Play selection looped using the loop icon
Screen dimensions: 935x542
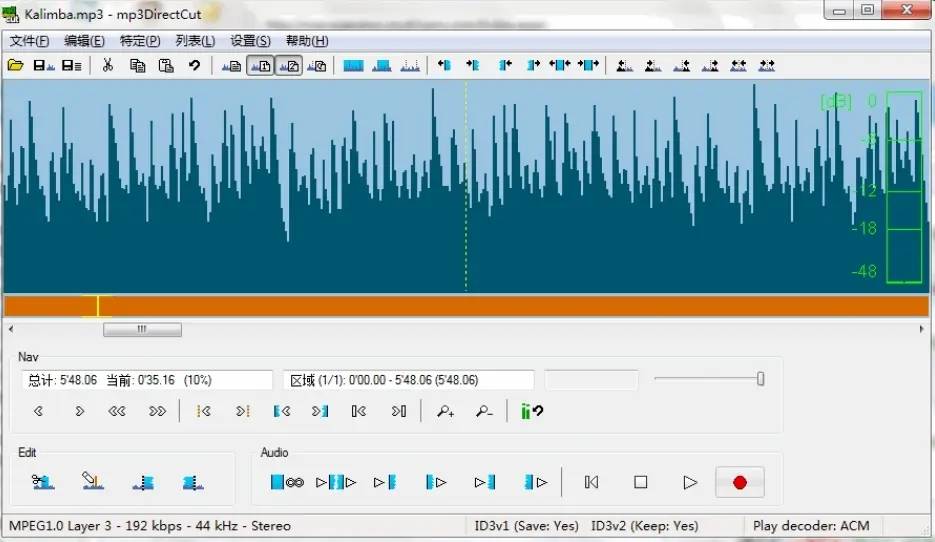[287, 482]
